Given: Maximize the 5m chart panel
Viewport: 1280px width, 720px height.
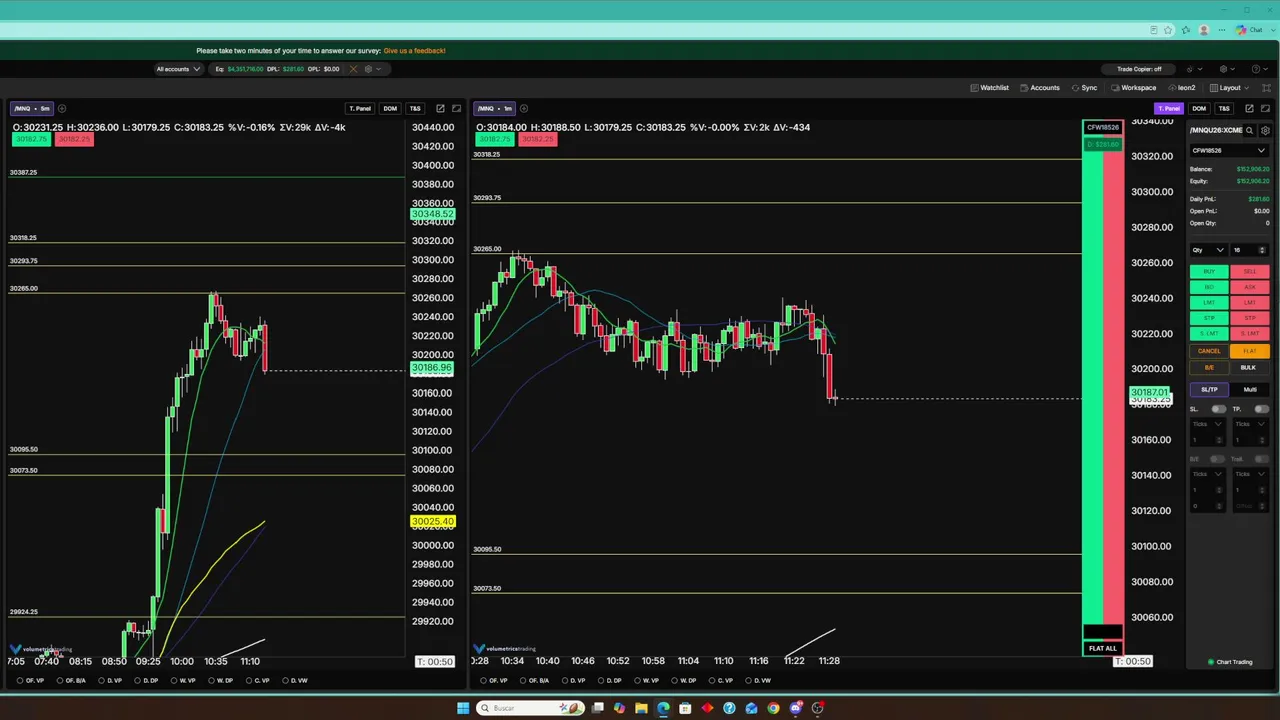Looking at the screenshot, I should click(x=457, y=108).
